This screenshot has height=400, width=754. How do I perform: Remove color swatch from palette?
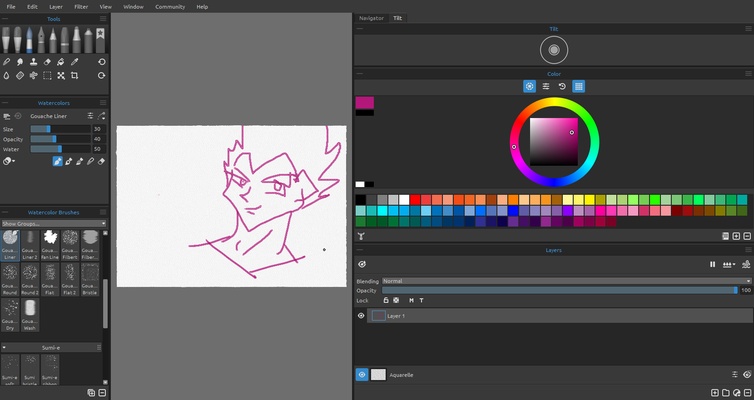(x=747, y=236)
